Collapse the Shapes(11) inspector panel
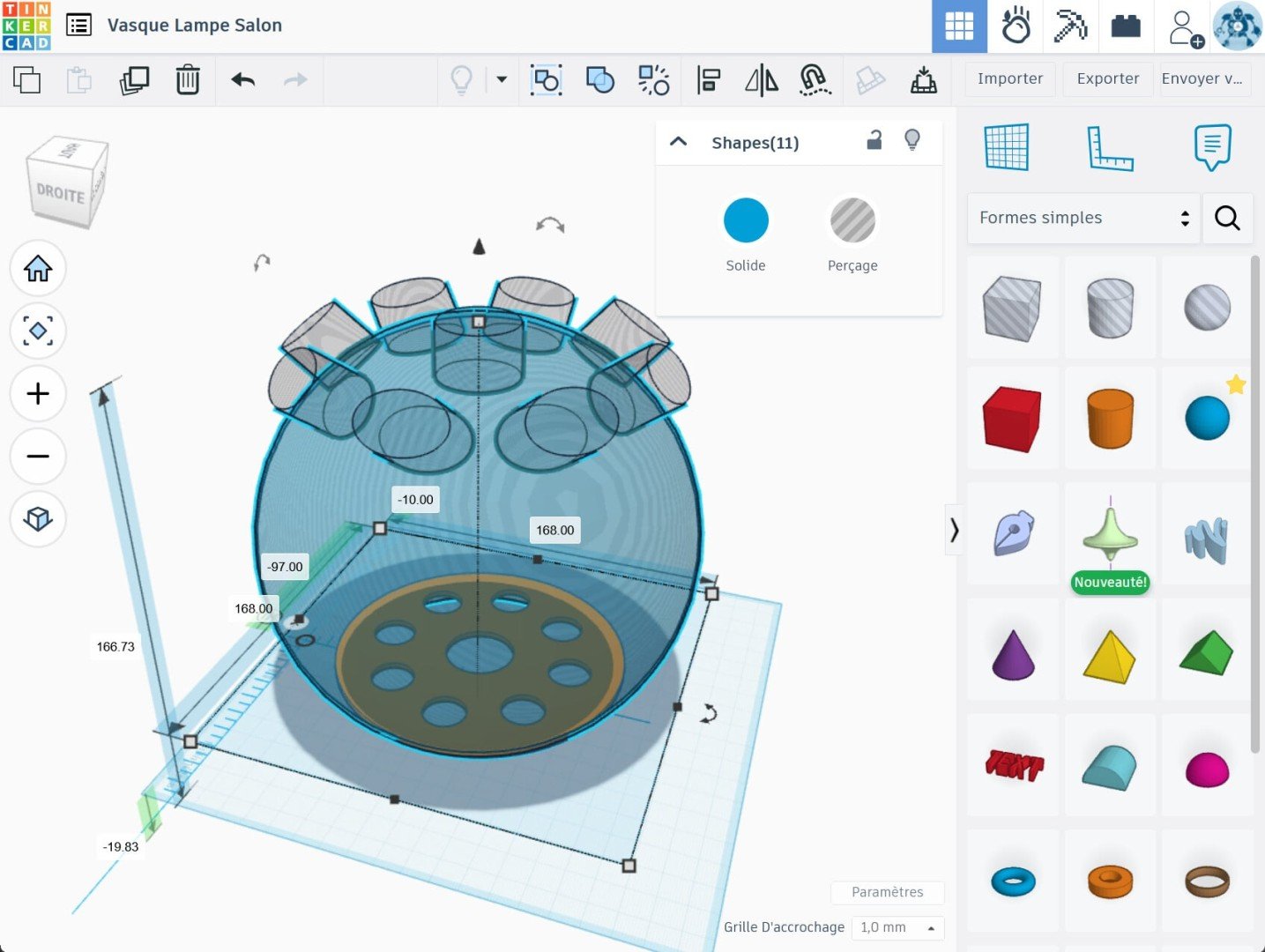 pyautogui.click(x=678, y=141)
